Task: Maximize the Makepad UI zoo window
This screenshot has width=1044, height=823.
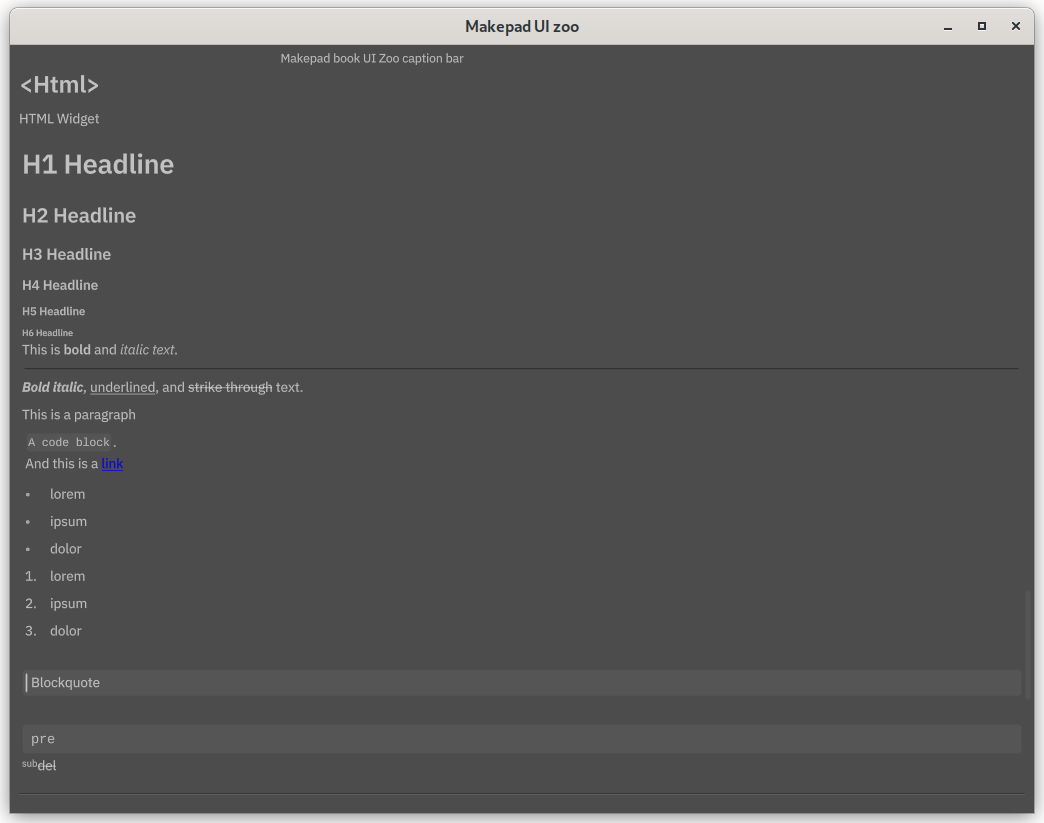Action: [982, 27]
